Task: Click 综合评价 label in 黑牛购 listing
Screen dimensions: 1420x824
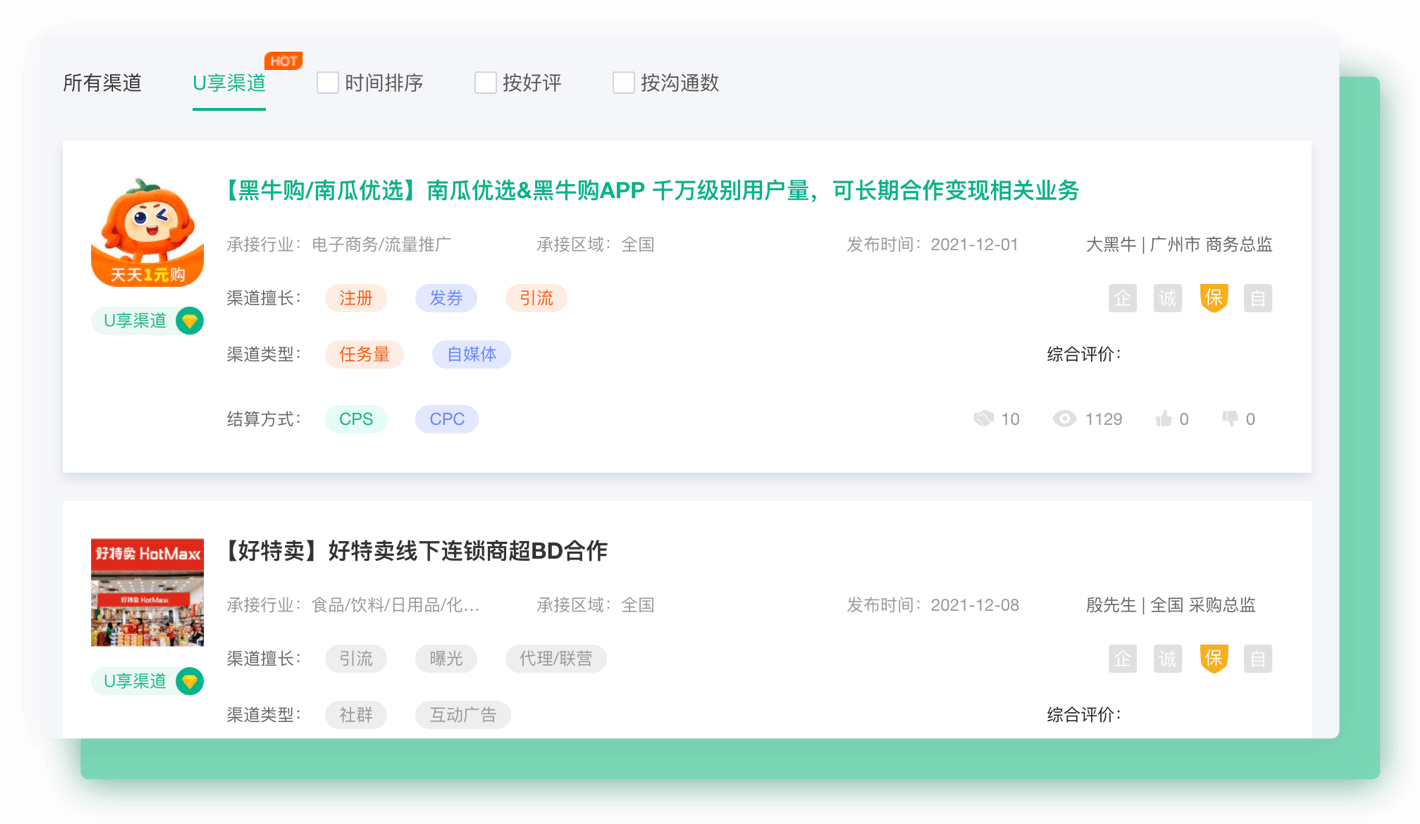Action: click(1084, 354)
